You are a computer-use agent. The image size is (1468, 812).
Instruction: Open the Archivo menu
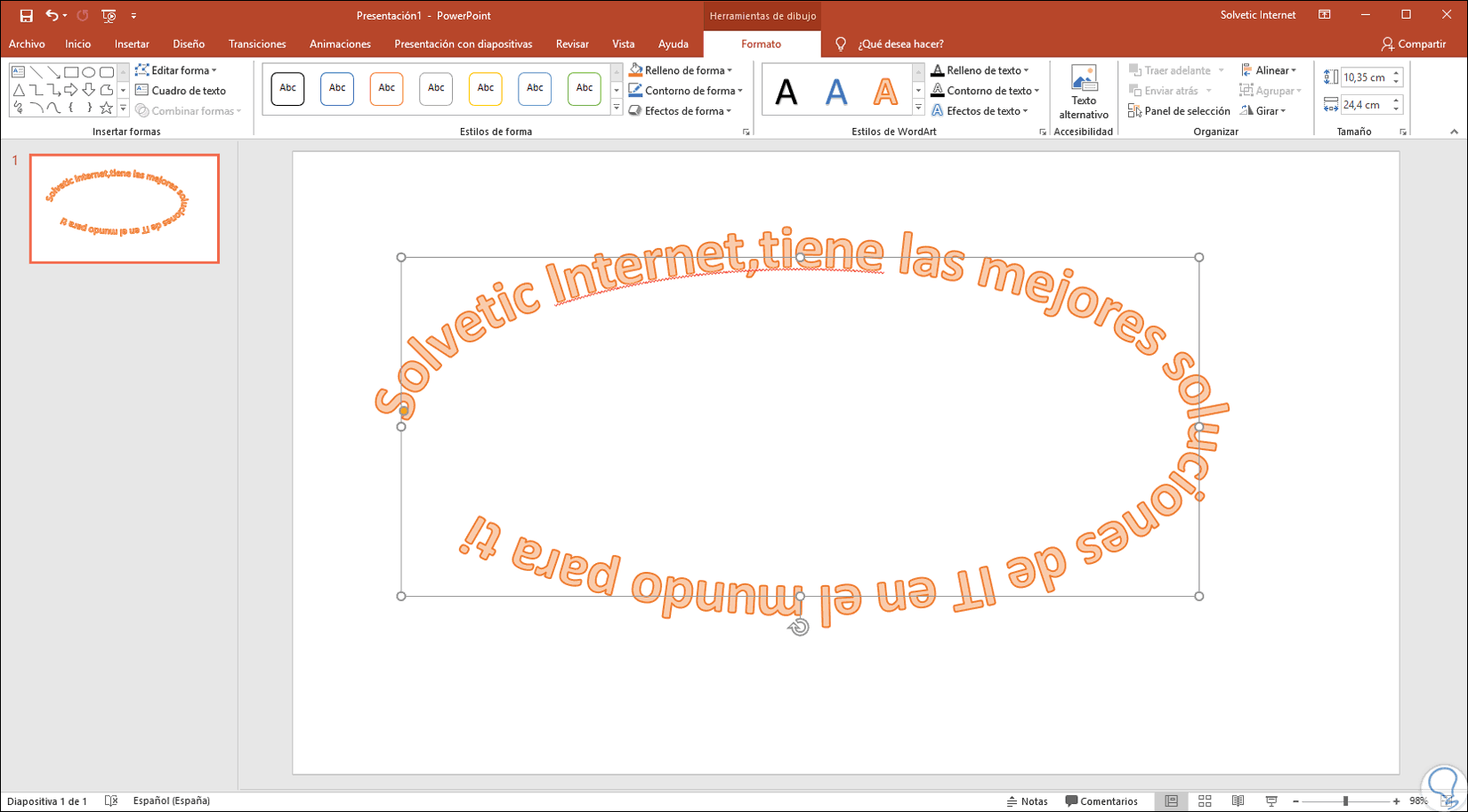pyautogui.click(x=27, y=44)
